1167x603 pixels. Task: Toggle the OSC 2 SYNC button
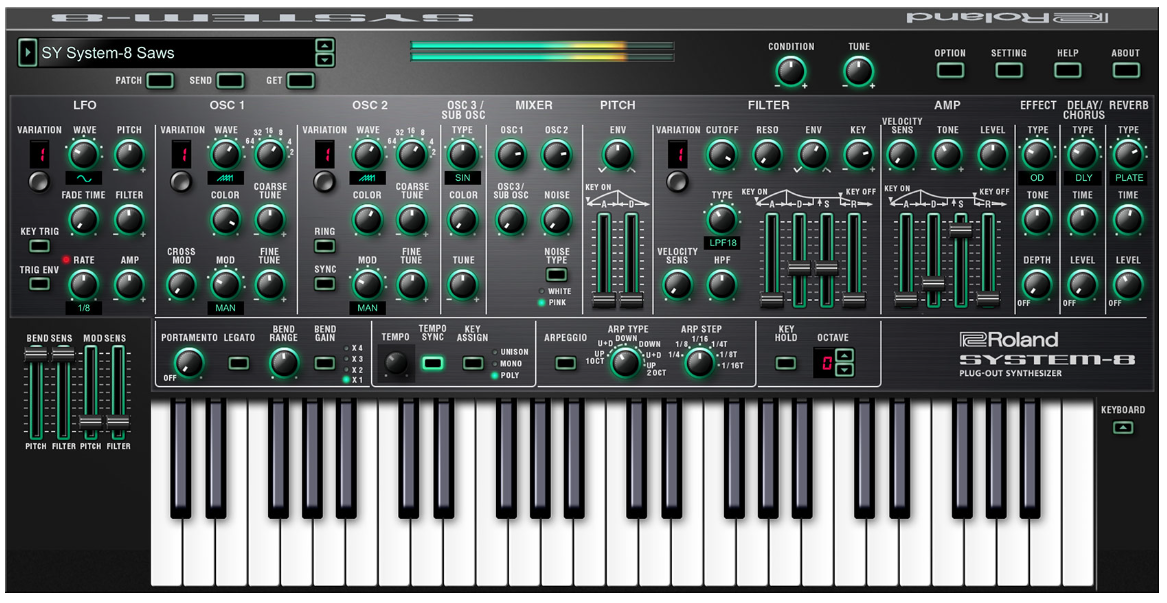click(324, 284)
